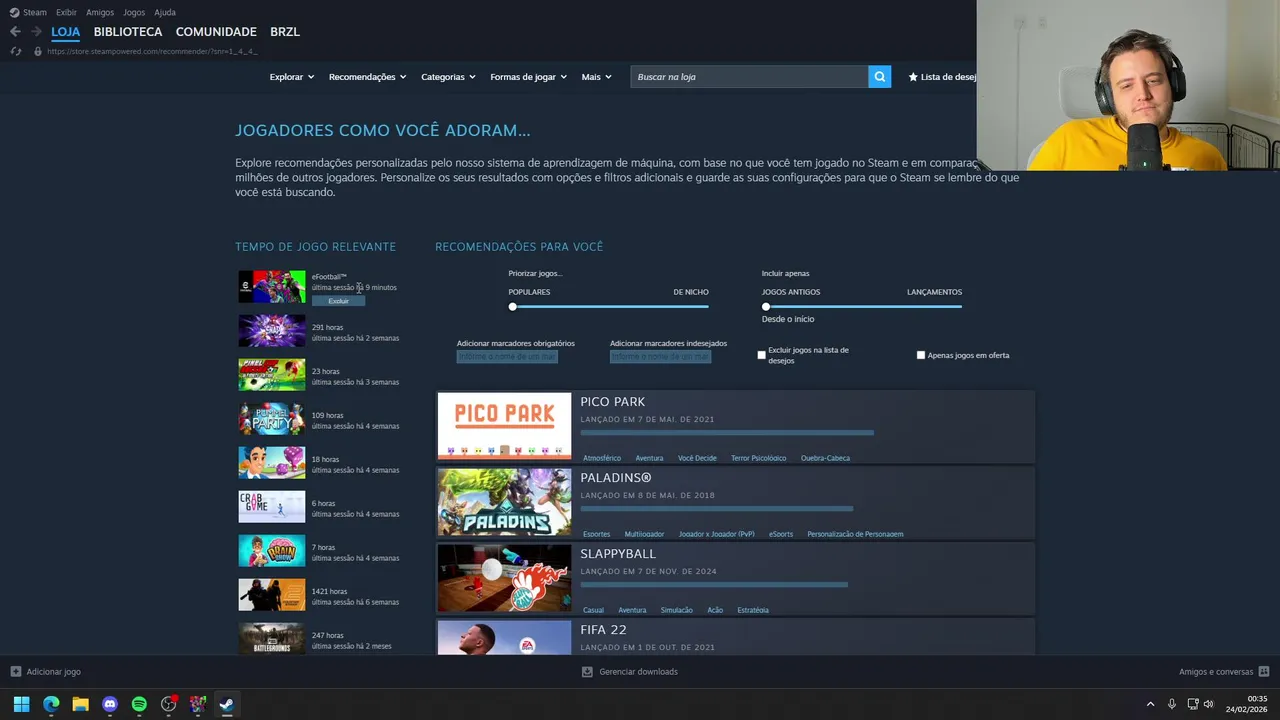Open Gerenciar downloads

click(x=630, y=672)
